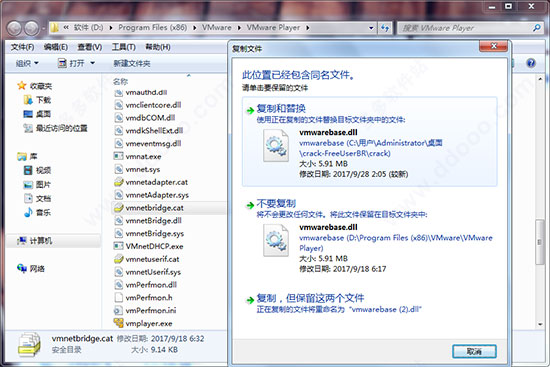
Task: Click the search magnifier icon
Action: (x=536, y=28)
